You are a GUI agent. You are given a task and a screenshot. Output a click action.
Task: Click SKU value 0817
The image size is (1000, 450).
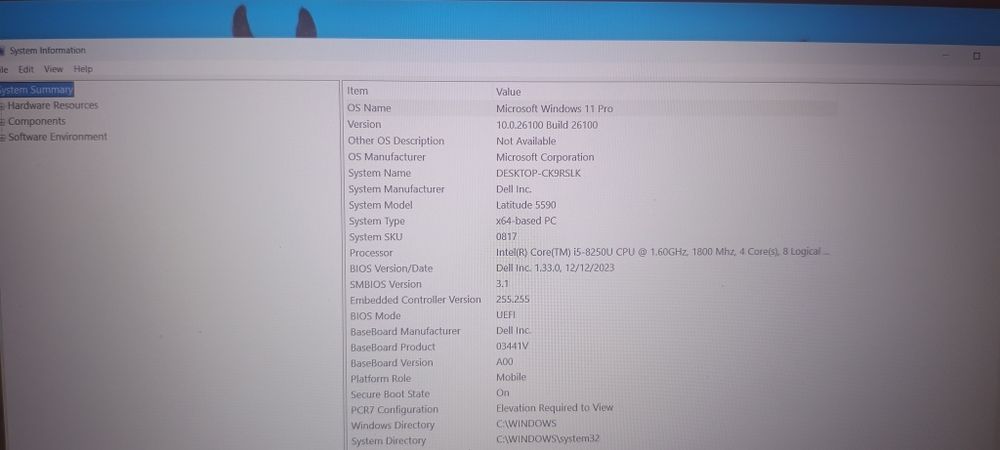[x=506, y=236]
